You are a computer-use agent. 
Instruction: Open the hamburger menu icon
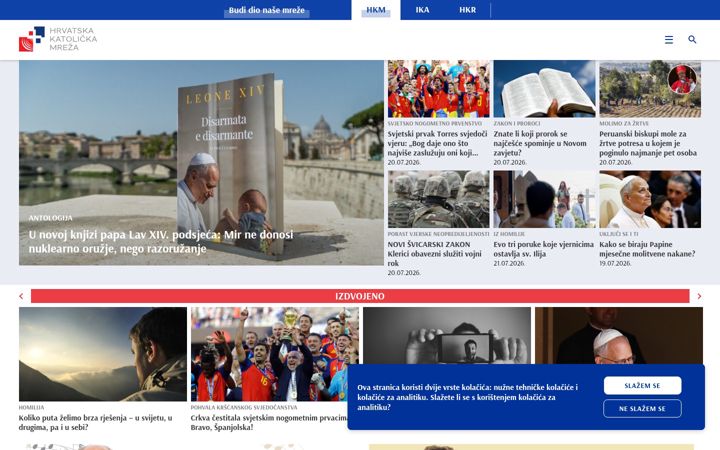(x=669, y=40)
